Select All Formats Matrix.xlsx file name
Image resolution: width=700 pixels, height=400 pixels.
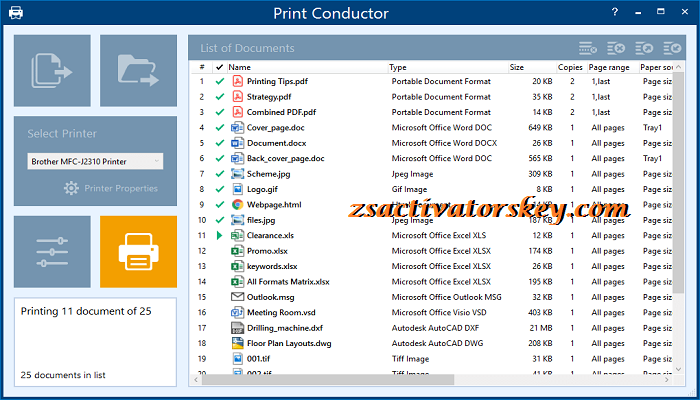point(288,282)
